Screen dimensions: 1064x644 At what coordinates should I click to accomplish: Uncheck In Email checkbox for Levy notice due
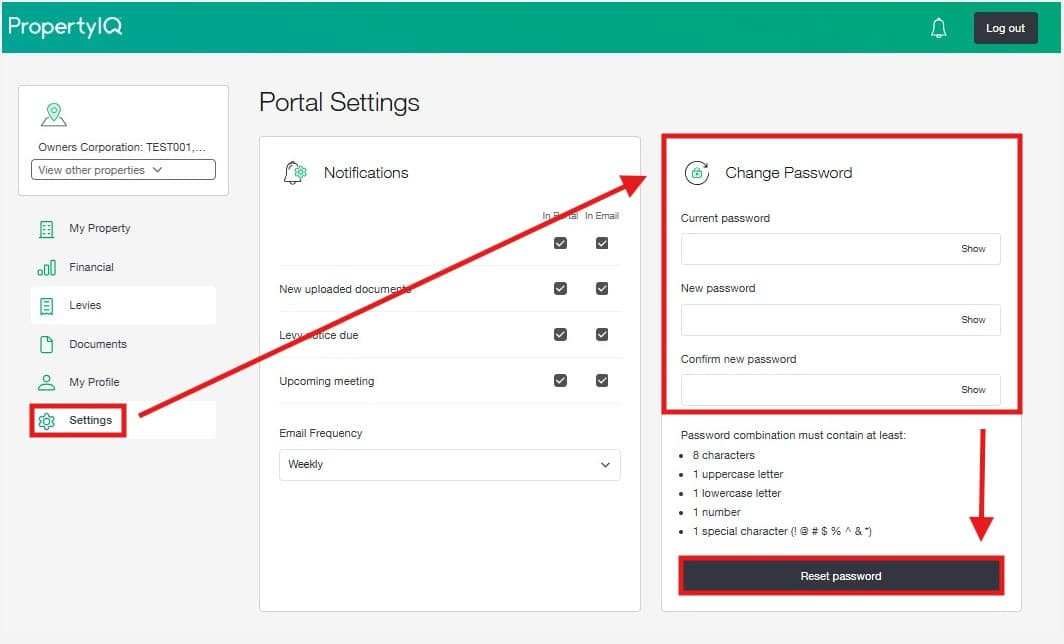(602, 335)
